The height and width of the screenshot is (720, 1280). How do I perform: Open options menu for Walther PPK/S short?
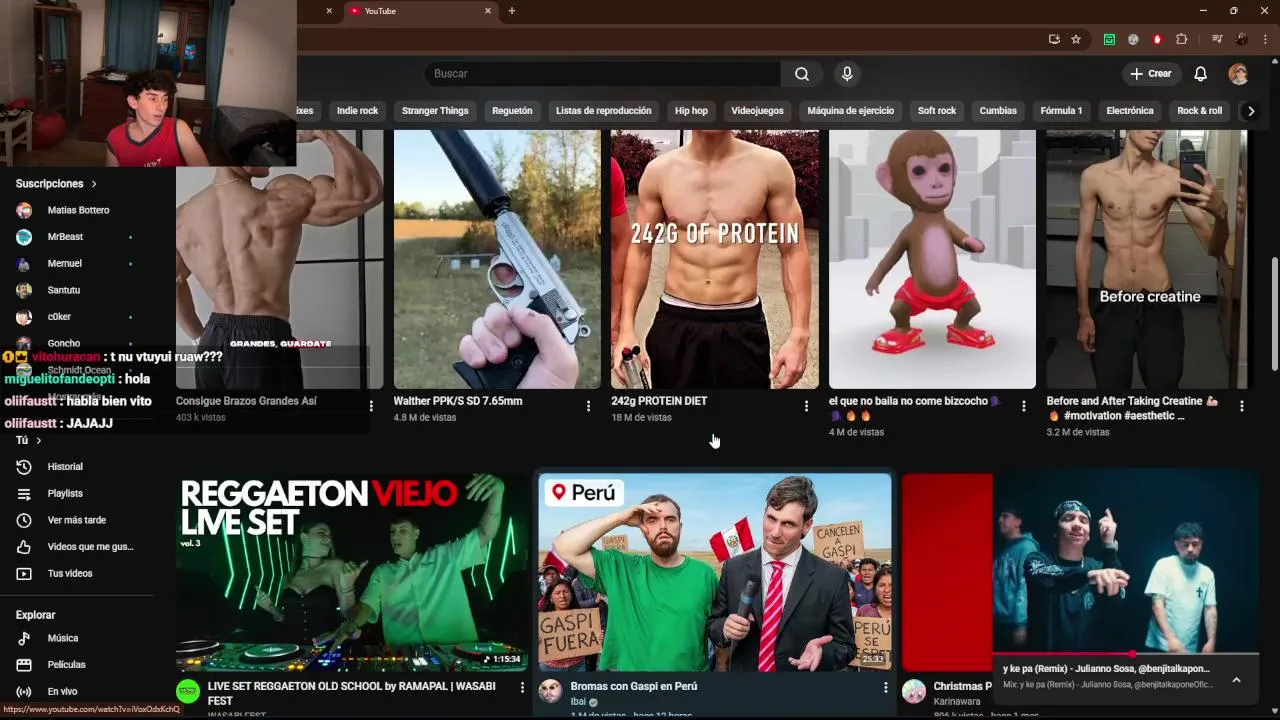[589, 406]
